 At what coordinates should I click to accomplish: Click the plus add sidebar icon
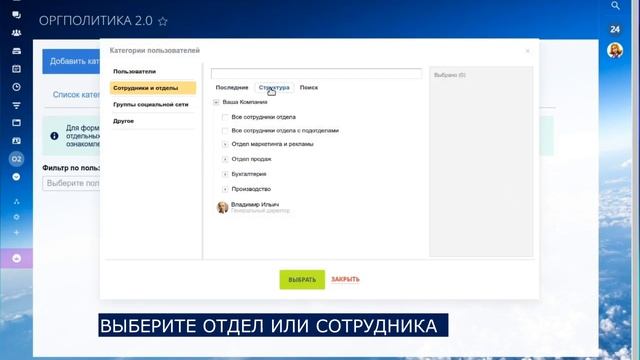click(16, 233)
